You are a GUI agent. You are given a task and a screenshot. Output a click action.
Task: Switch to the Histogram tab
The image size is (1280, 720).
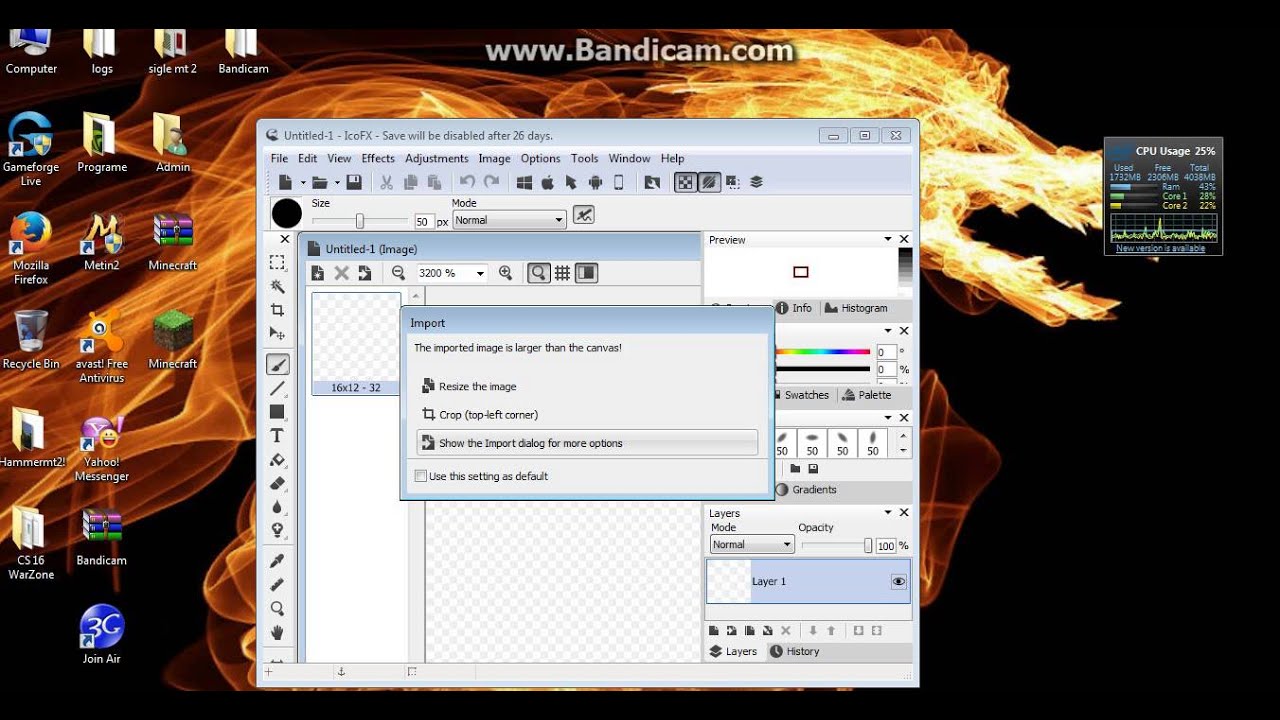[x=855, y=308]
